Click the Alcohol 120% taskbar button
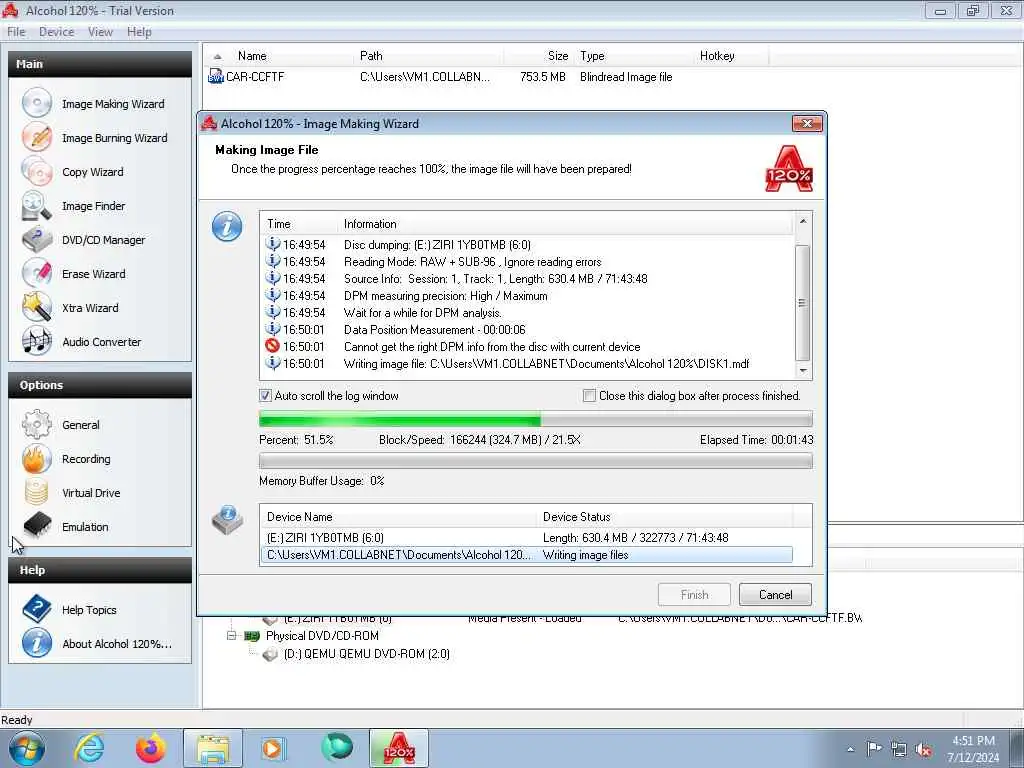The height and width of the screenshot is (768, 1024). (x=399, y=748)
